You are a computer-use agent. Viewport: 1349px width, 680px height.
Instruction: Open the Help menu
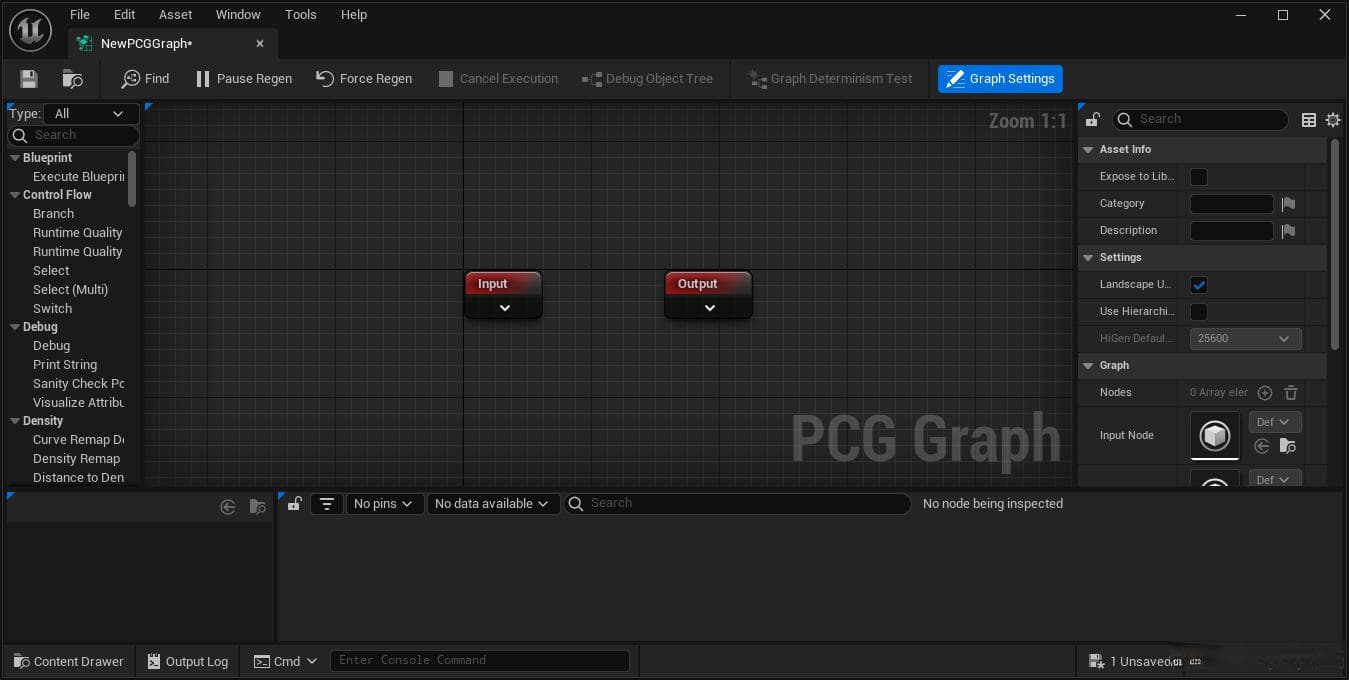[x=354, y=14]
